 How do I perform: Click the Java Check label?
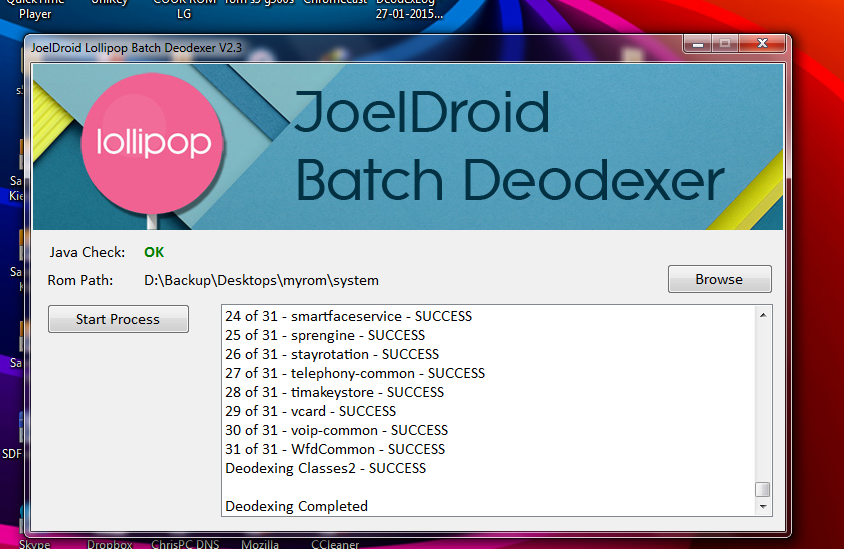click(87, 252)
